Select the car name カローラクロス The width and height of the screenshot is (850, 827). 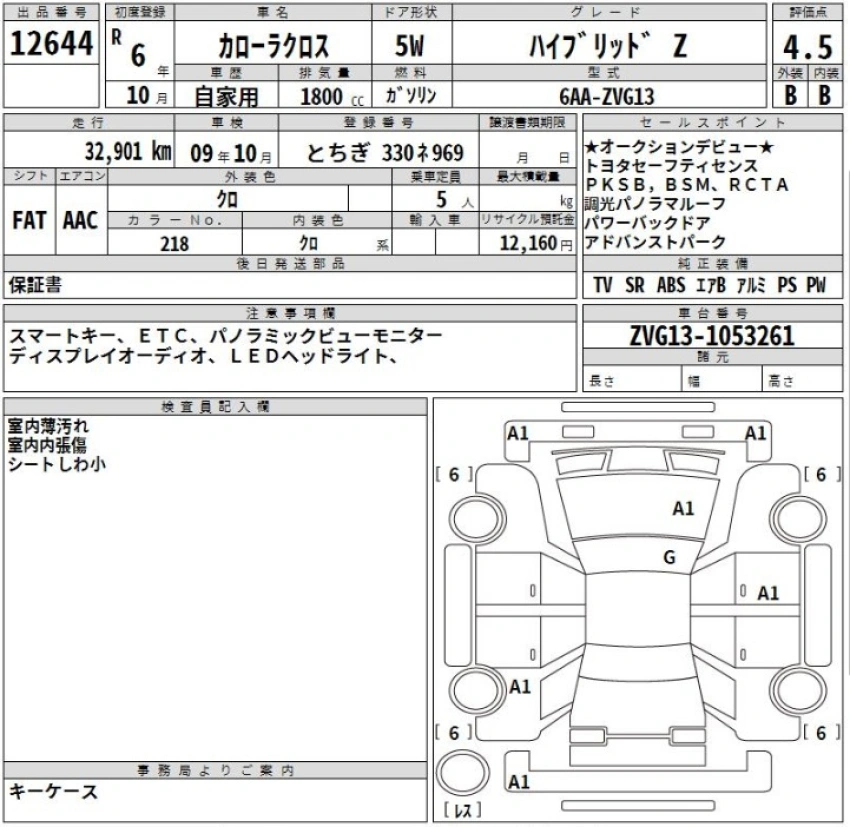pyautogui.click(x=273, y=46)
